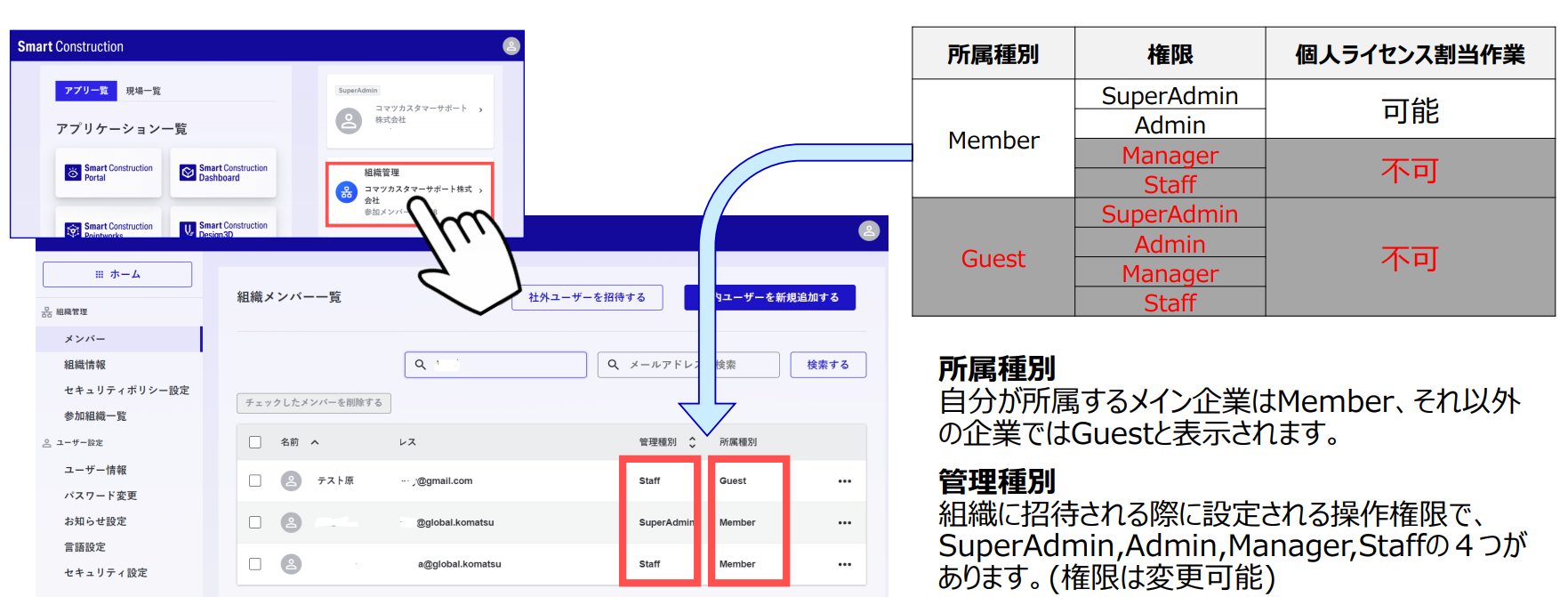Screen dimensions: 1568x597
Task: Click the blue 組織管理 organization icon
Action: [347, 191]
